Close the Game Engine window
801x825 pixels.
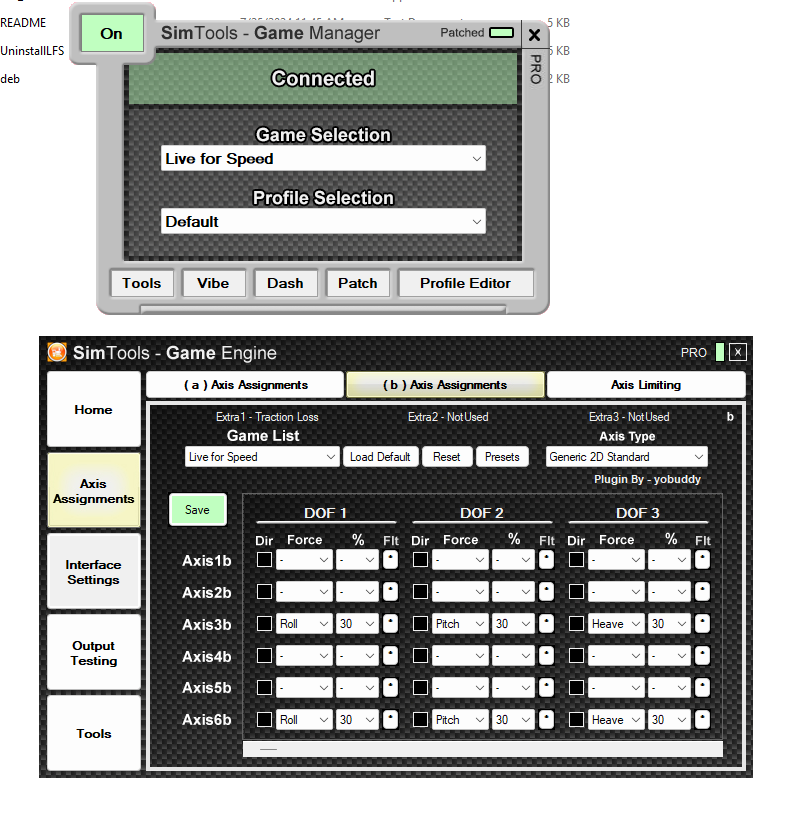pyautogui.click(x=738, y=353)
